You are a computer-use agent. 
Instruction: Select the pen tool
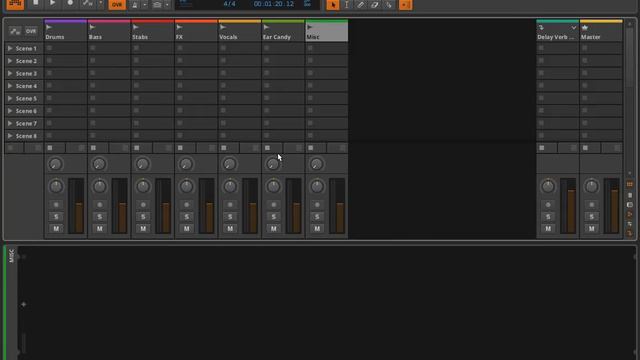(360, 4)
